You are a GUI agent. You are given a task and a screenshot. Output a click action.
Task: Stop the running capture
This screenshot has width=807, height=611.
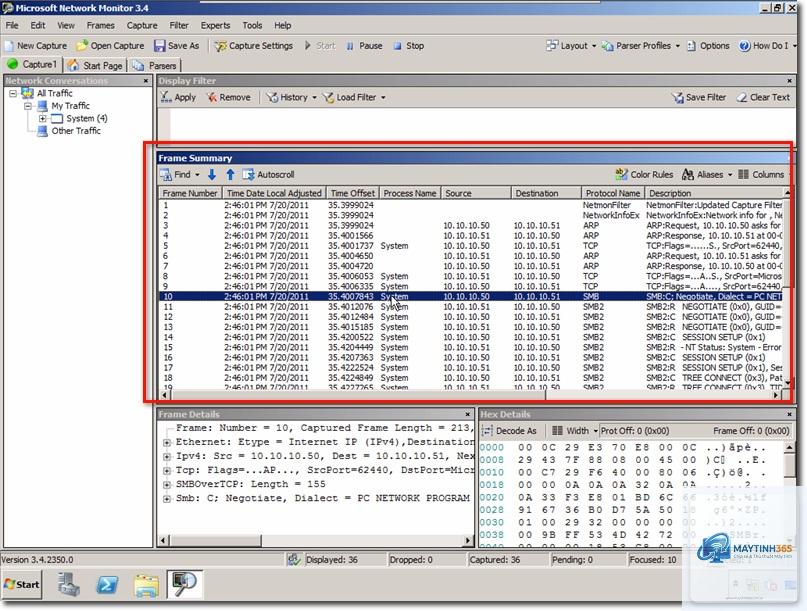(x=409, y=46)
